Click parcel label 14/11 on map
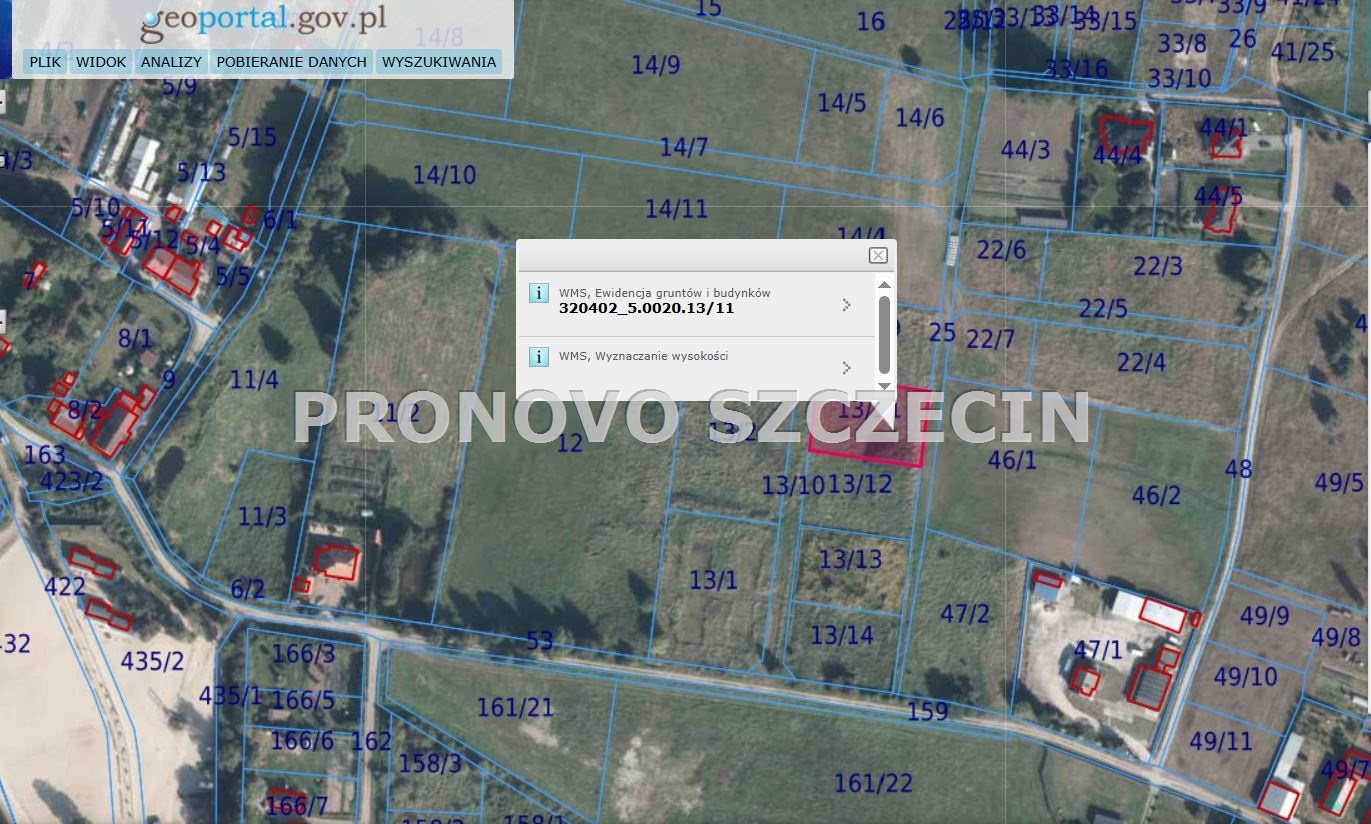The image size is (1371, 824). point(676,210)
